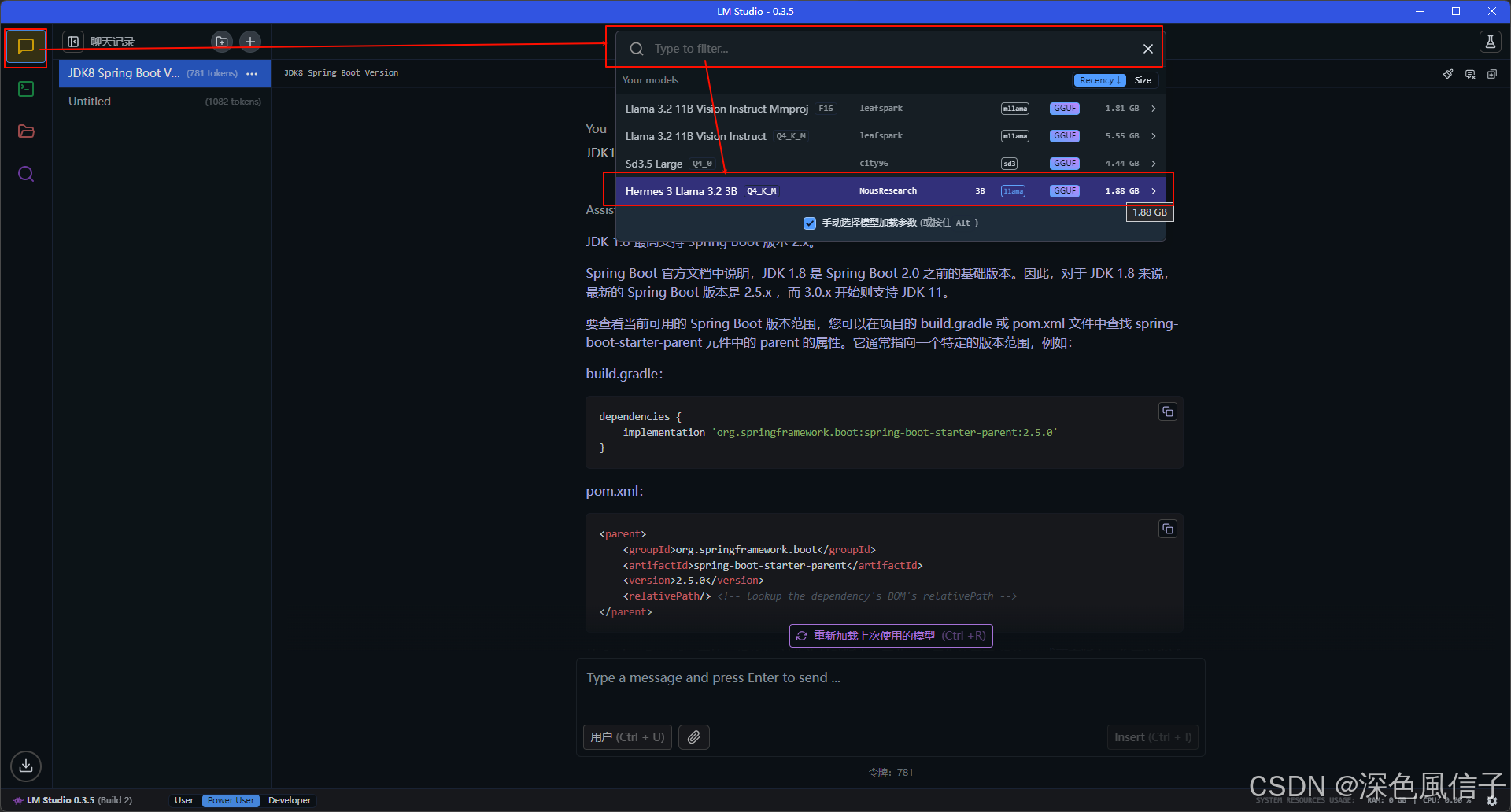
Task: Click the Your models heading
Action: [650, 80]
